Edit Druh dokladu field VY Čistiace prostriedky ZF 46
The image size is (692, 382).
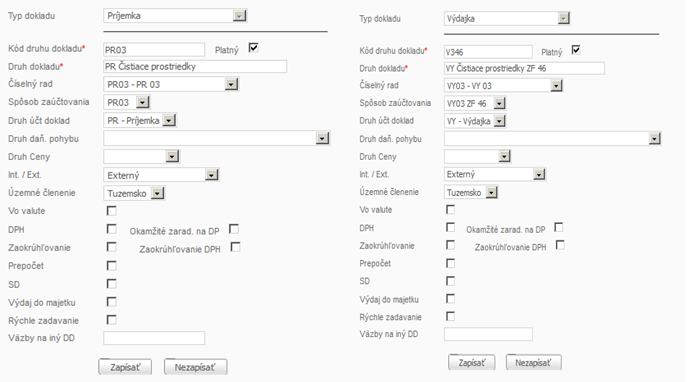(x=524, y=68)
